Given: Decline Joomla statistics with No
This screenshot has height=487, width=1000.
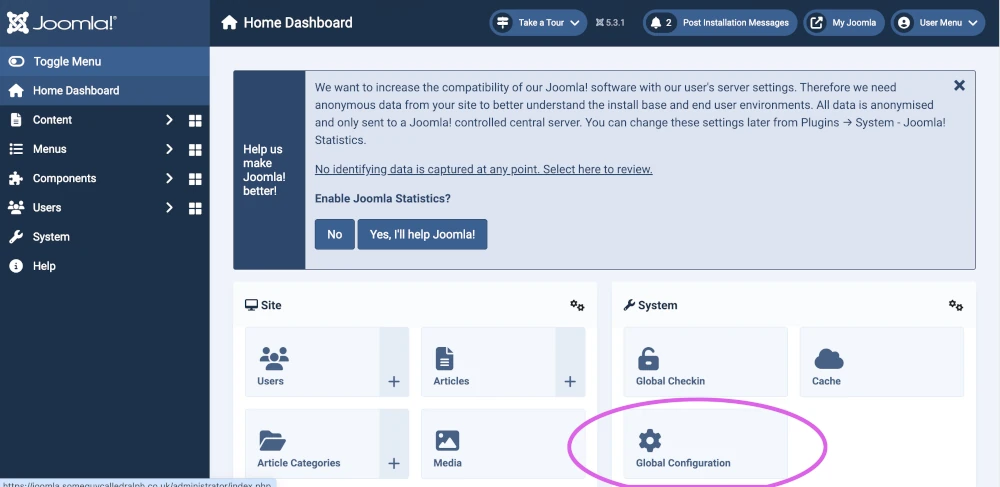Looking at the screenshot, I should pos(335,235).
